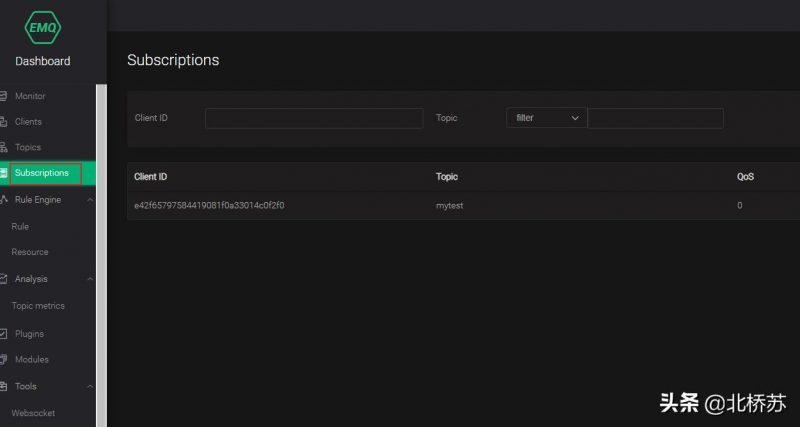
Task: Click the Rule Engine icon
Action: [x=4, y=199]
